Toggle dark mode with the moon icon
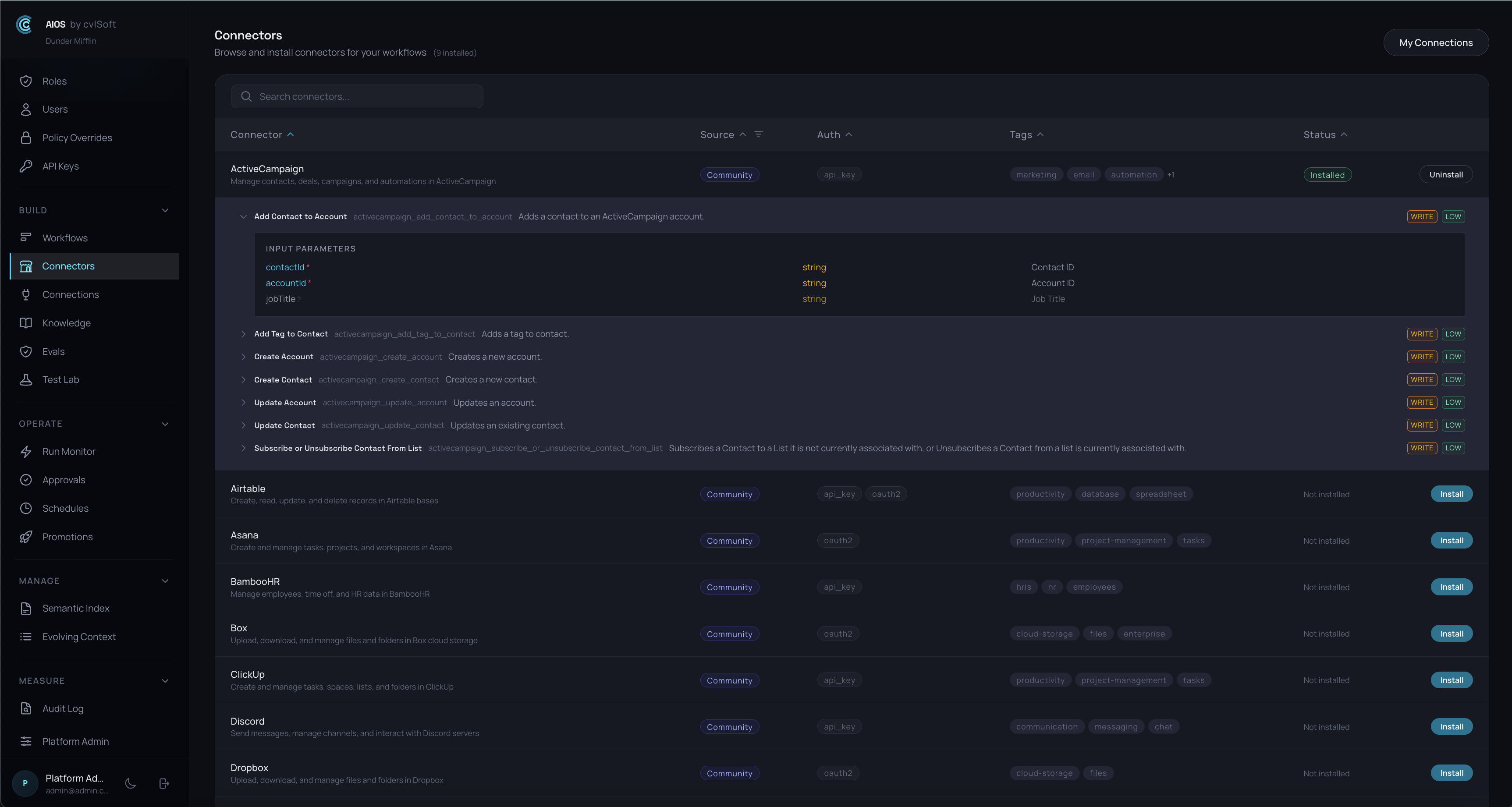1512x807 pixels. click(x=130, y=783)
